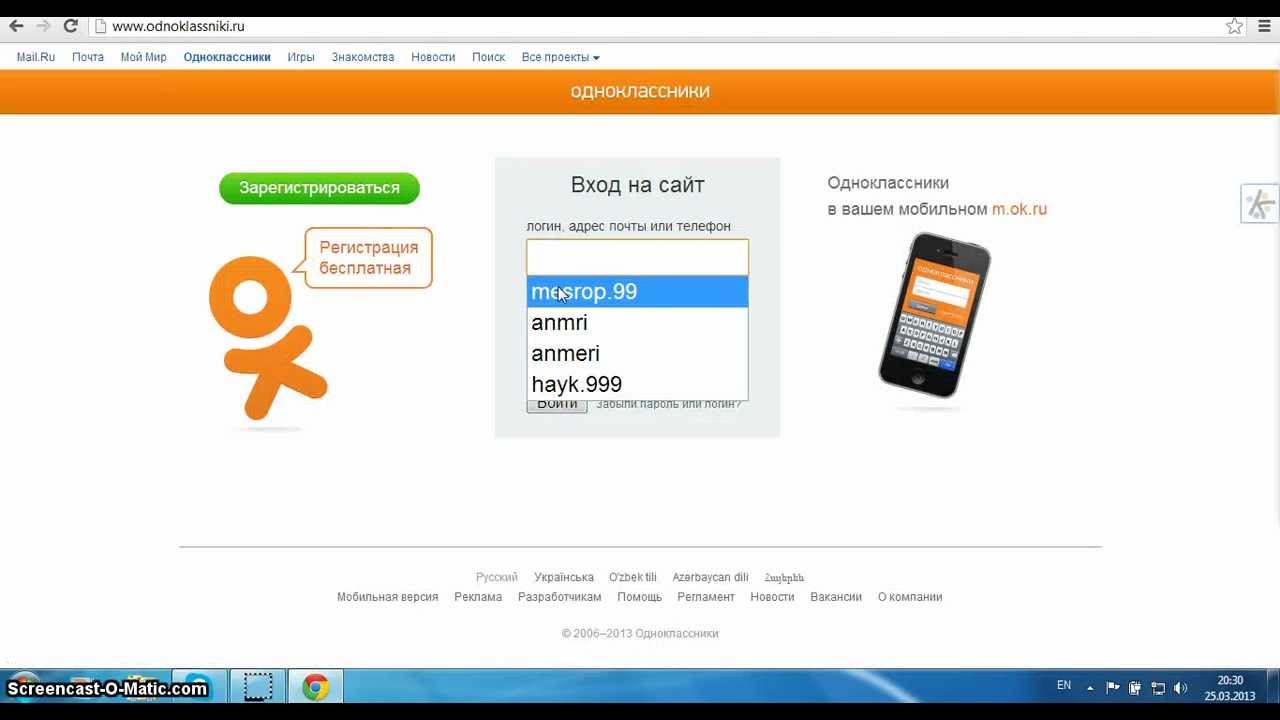Viewport: 1280px width, 720px height.
Task: Expand the Все проекты dropdown
Action: [560, 57]
